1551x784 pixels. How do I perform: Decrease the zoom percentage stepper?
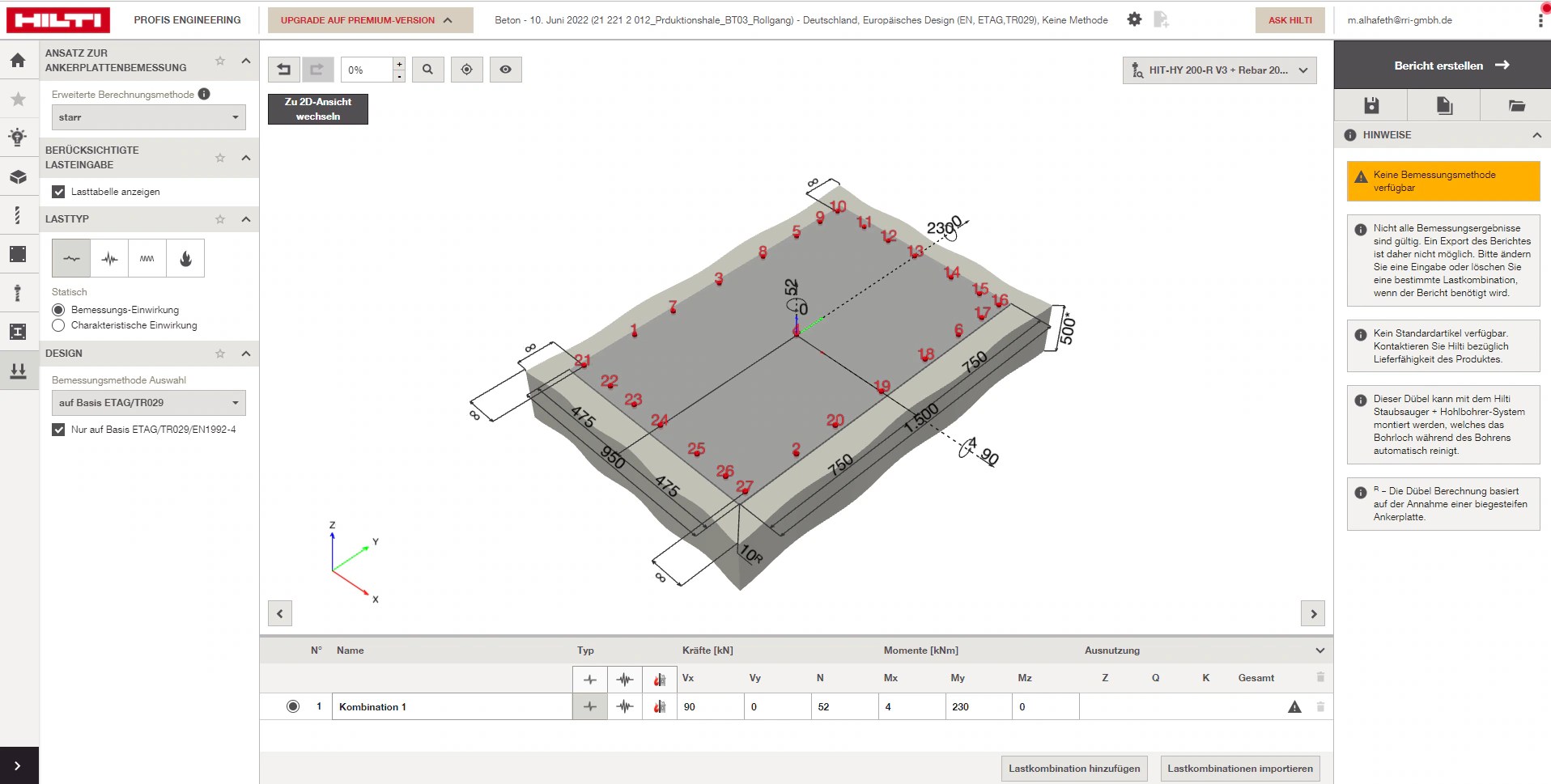399,76
